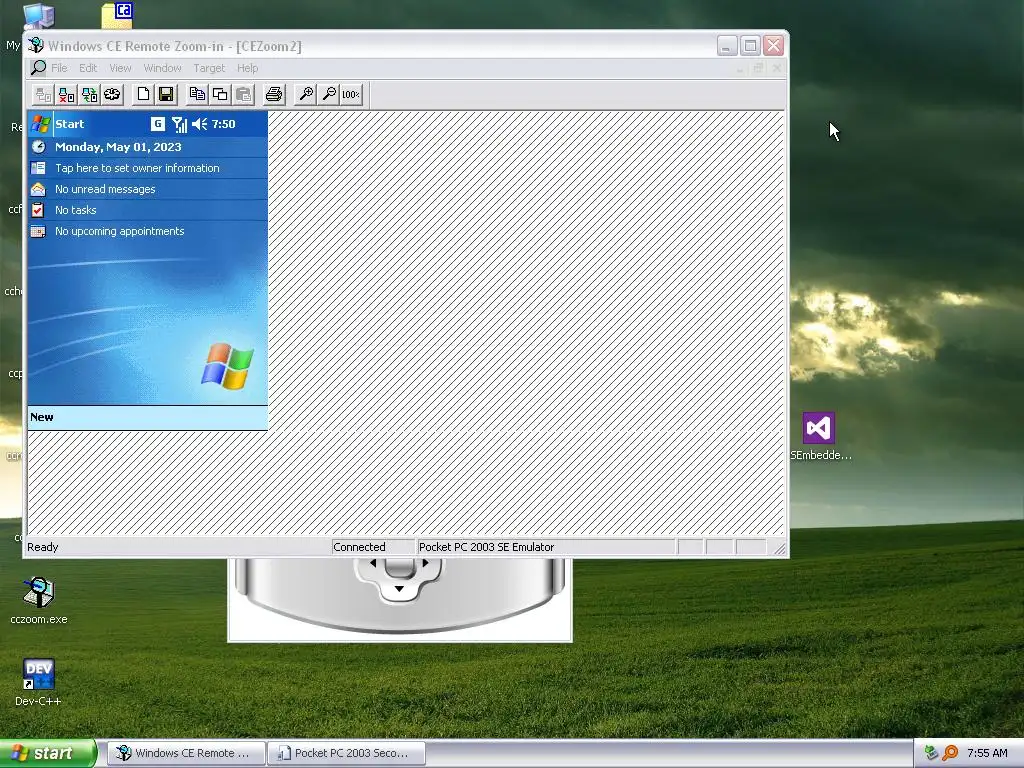Click the Start flag in the Pocket PC capture
The width and height of the screenshot is (1024, 768).
pyautogui.click(x=40, y=124)
